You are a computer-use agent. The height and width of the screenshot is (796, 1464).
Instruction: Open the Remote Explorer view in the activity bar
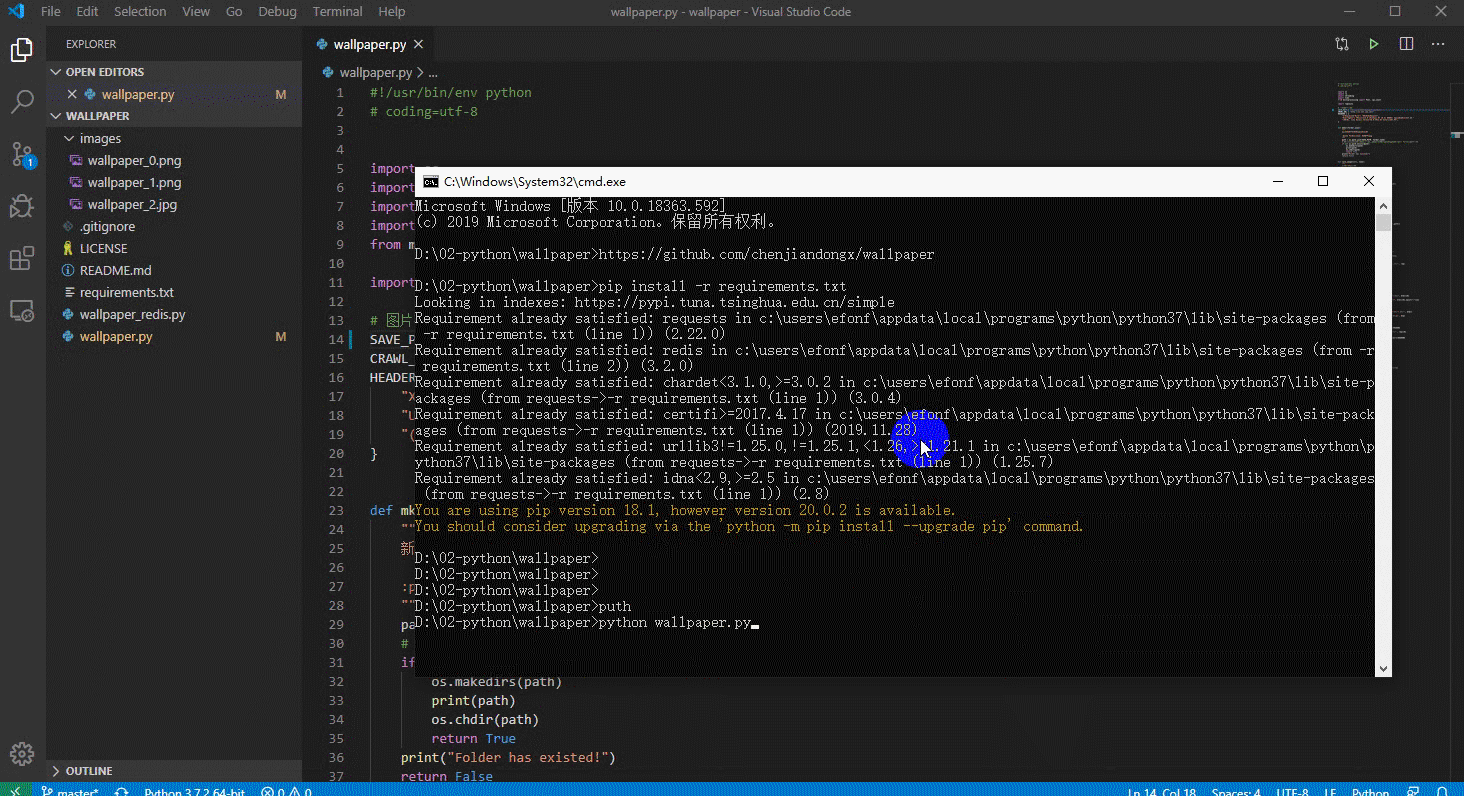tap(22, 311)
